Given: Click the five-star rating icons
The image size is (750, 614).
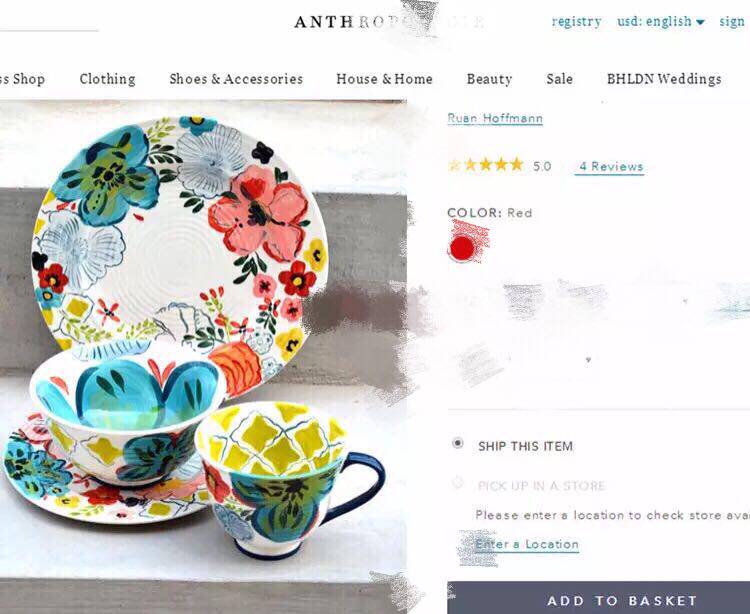Looking at the screenshot, I should point(485,165).
